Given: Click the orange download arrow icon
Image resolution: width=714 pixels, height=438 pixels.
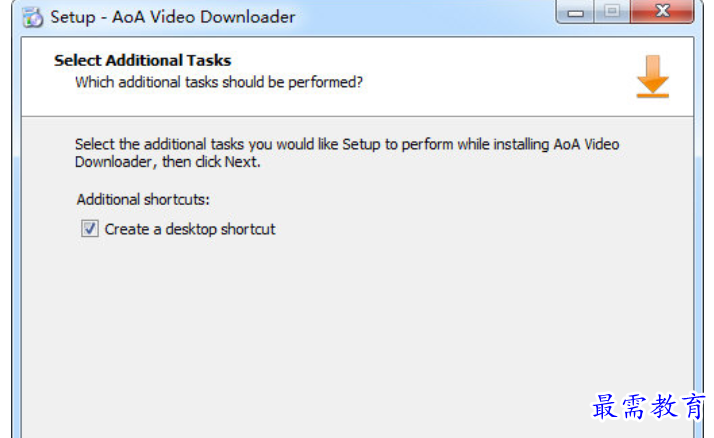Looking at the screenshot, I should click(x=653, y=76).
